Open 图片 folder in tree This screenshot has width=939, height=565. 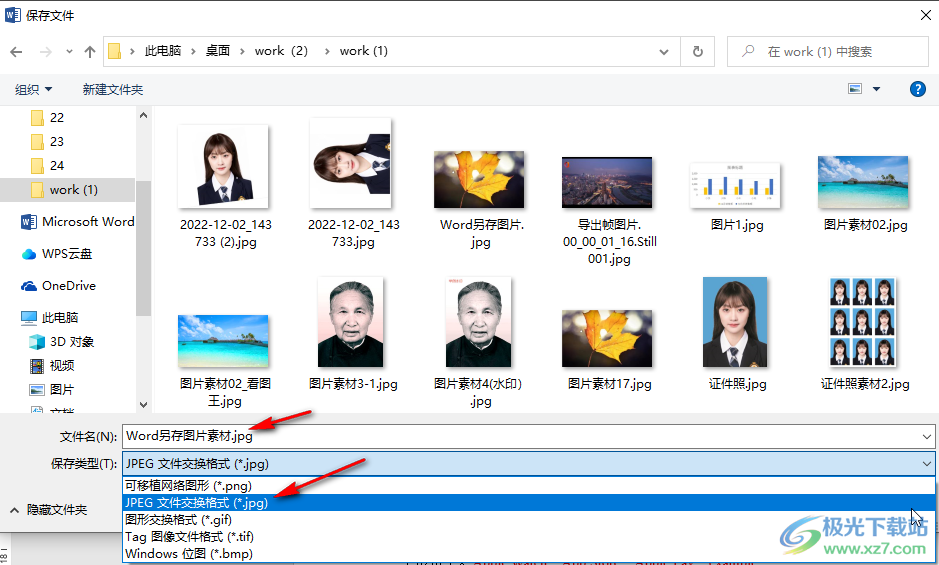(x=52, y=389)
